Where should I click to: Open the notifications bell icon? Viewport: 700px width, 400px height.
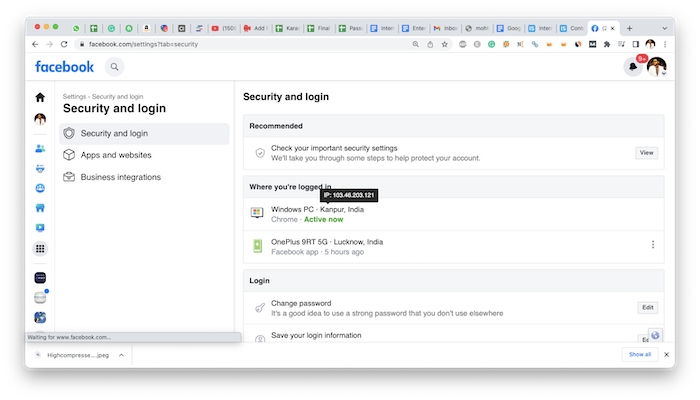pyautogui.click(x=633, y=67)
